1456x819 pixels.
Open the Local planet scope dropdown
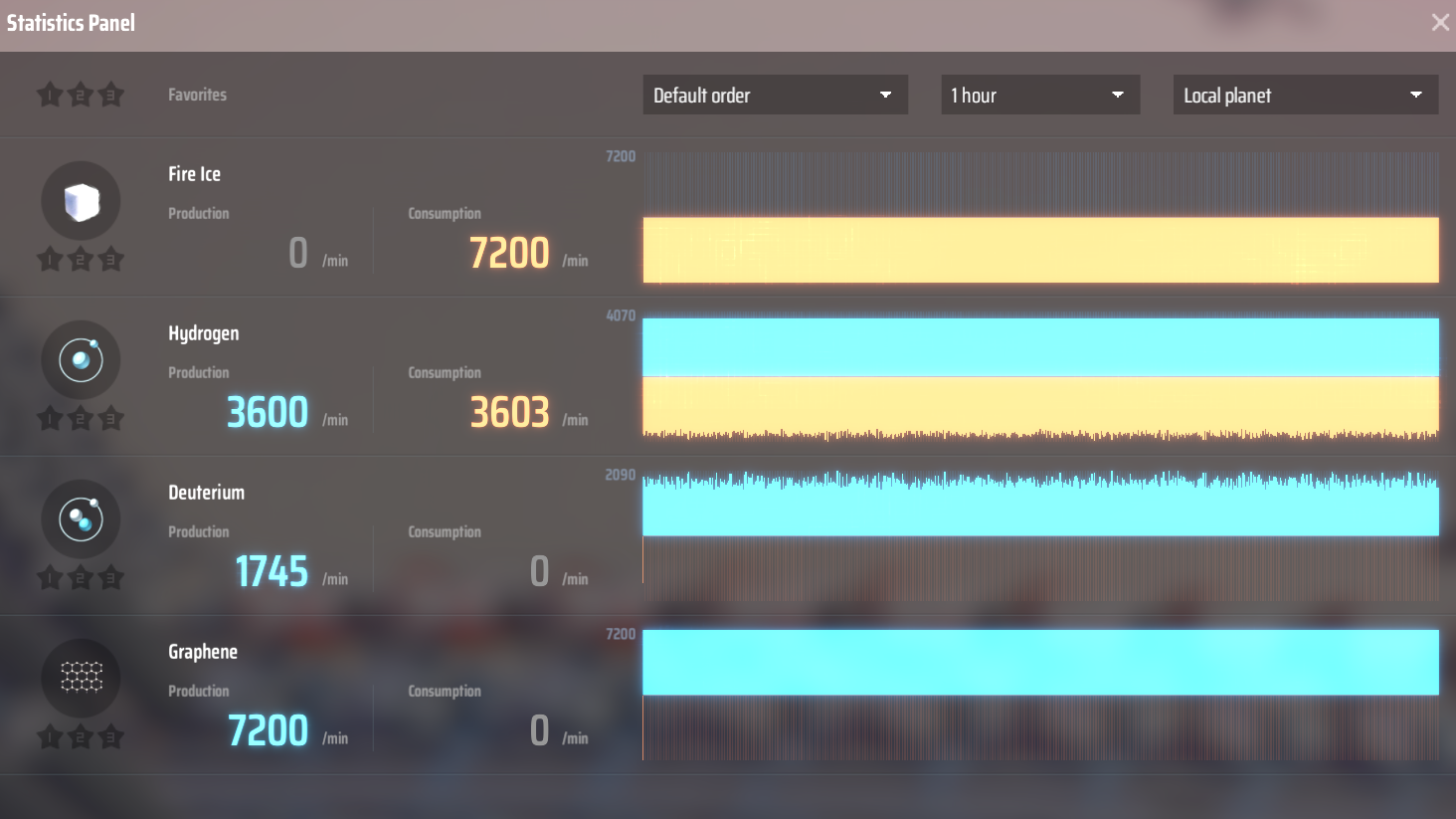point(1305,96)
